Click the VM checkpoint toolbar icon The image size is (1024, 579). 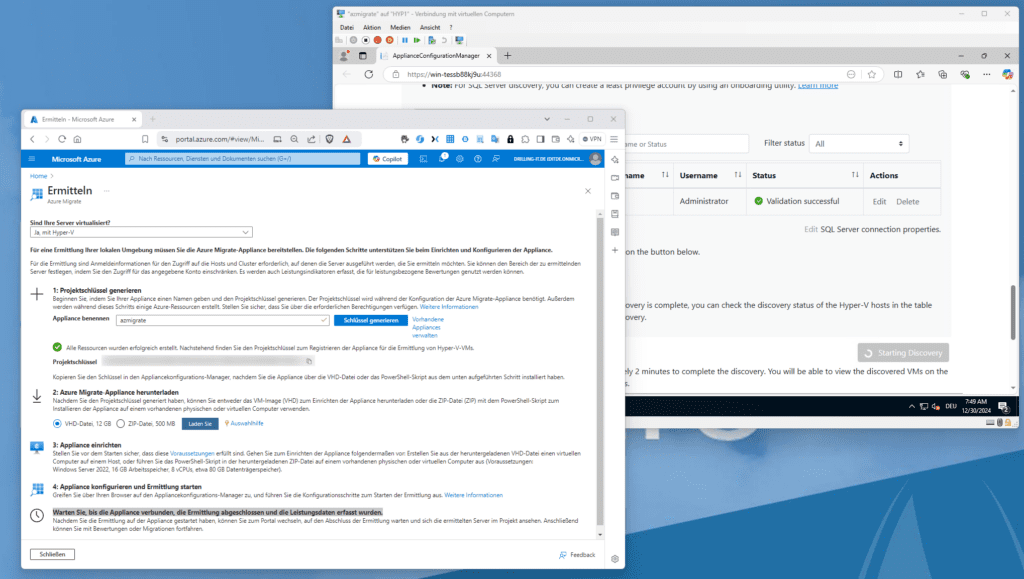click(432, 40)
